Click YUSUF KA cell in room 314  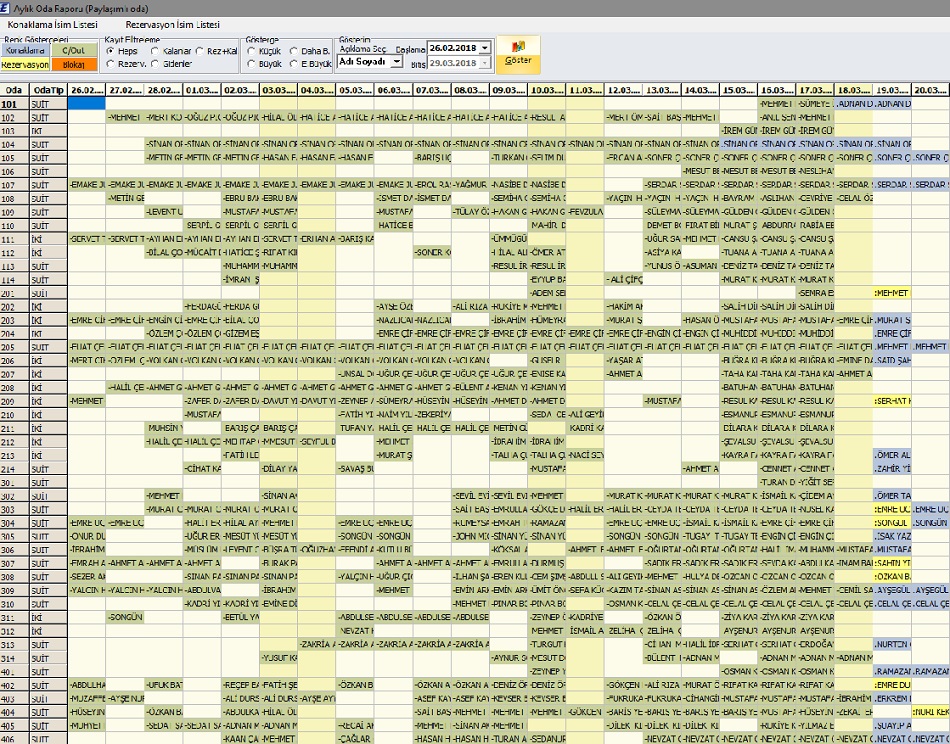coord(279,658)
